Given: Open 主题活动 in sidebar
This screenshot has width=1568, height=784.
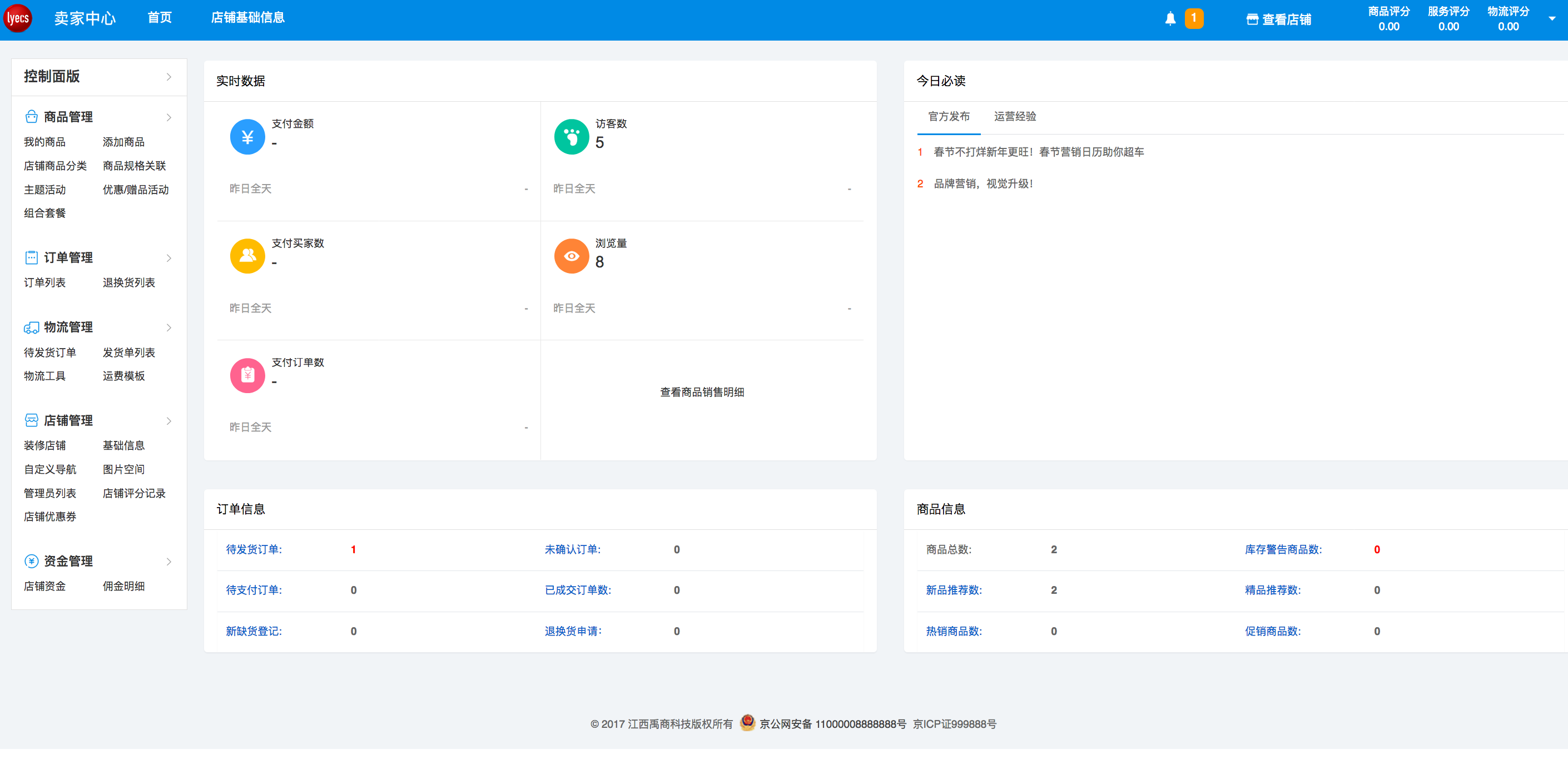Looking at the screenshot, I should point(44,190).
